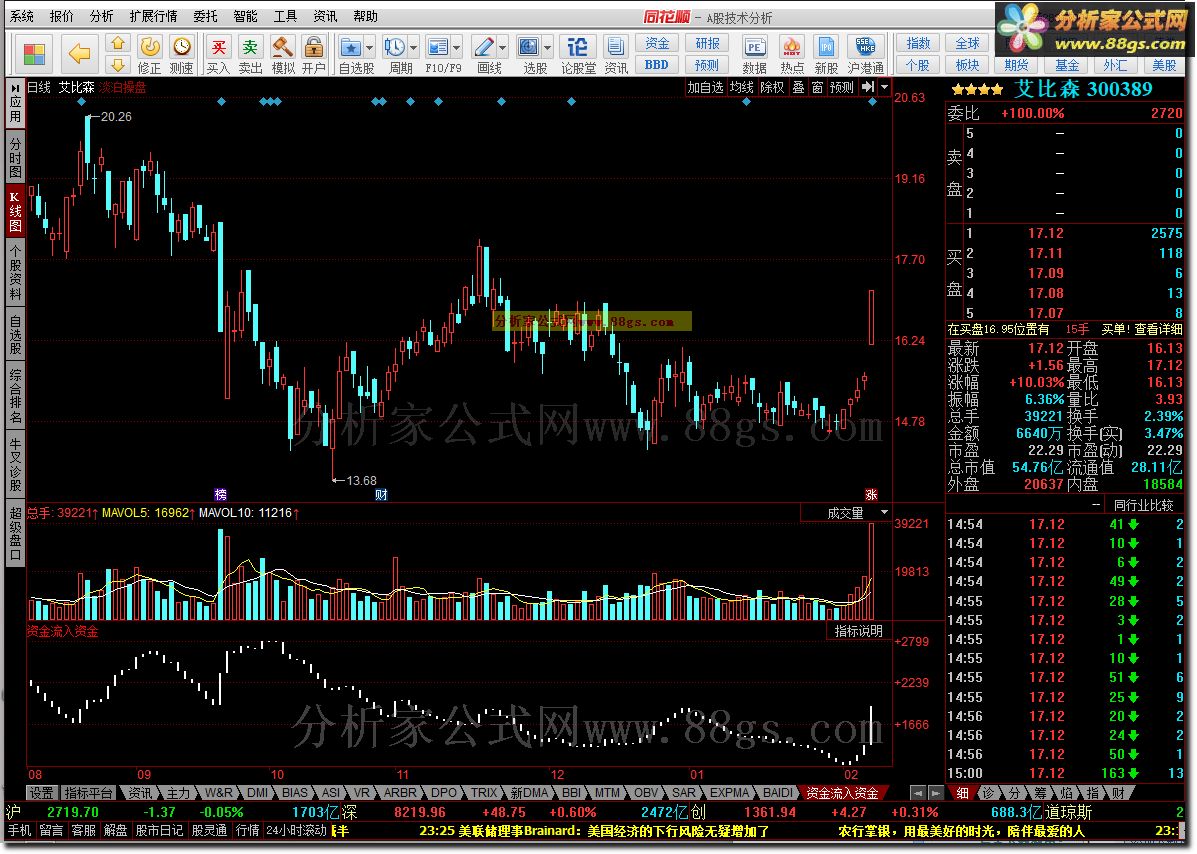
Task: Click the red 买入 buy icon
Action: point(218,47)
